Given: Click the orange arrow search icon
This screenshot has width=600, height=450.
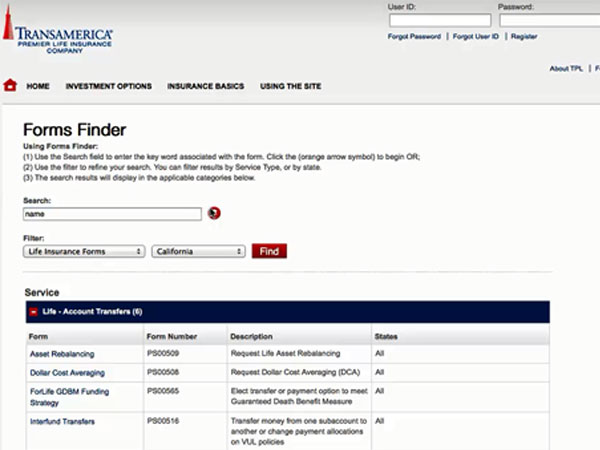Looking at the screenshot, I should [x=214, y=213].
